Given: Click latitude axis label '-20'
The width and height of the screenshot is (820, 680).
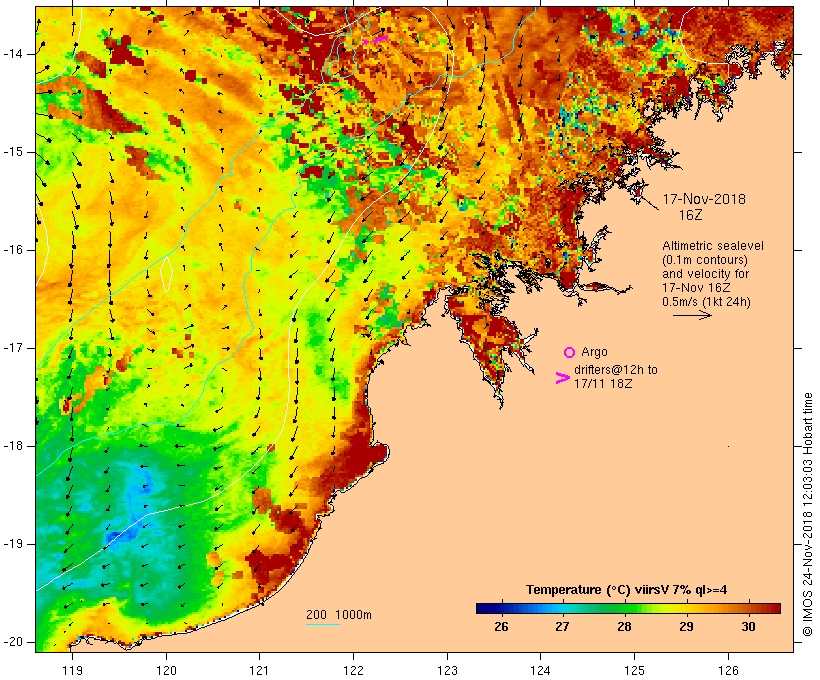Looking at the screenshot, I should point(13,642).
